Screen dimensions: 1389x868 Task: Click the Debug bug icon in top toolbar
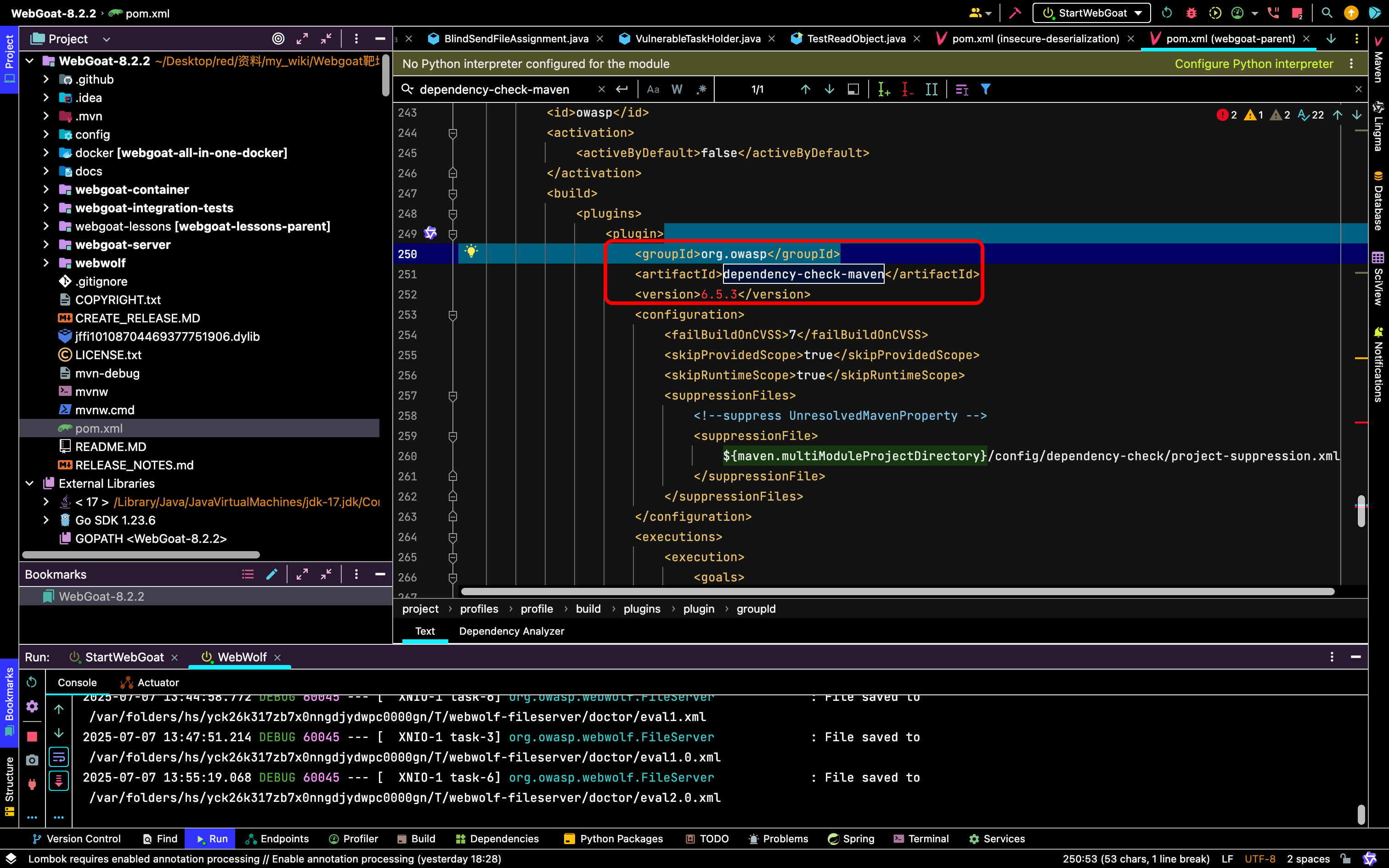tap(1191, 13)
